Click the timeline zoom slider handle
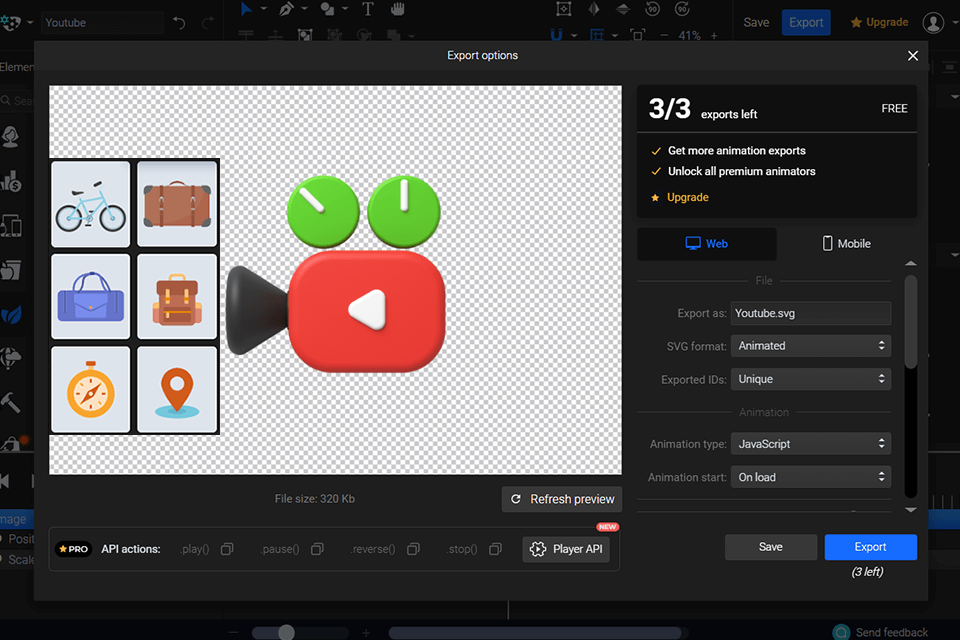This screenshot has height=640, width=960. [x=286, y=632]
